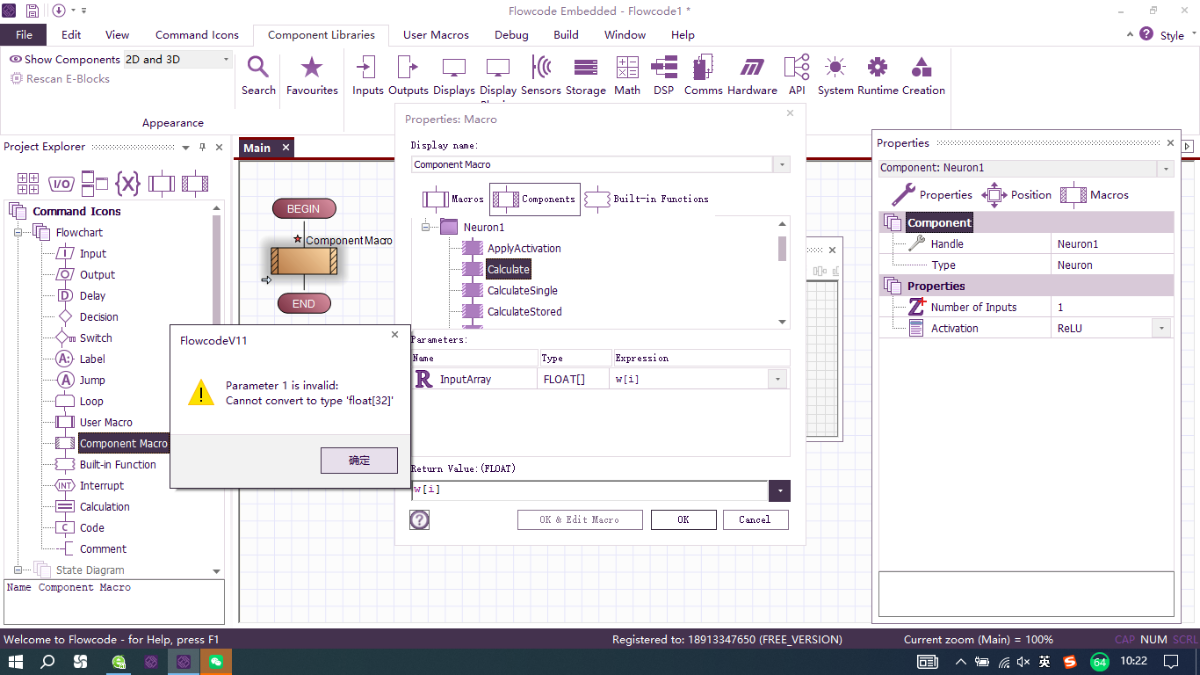This screenshot has height=675, width=1200.
Task: Open the Runtime component library
Action: point(877,77)
